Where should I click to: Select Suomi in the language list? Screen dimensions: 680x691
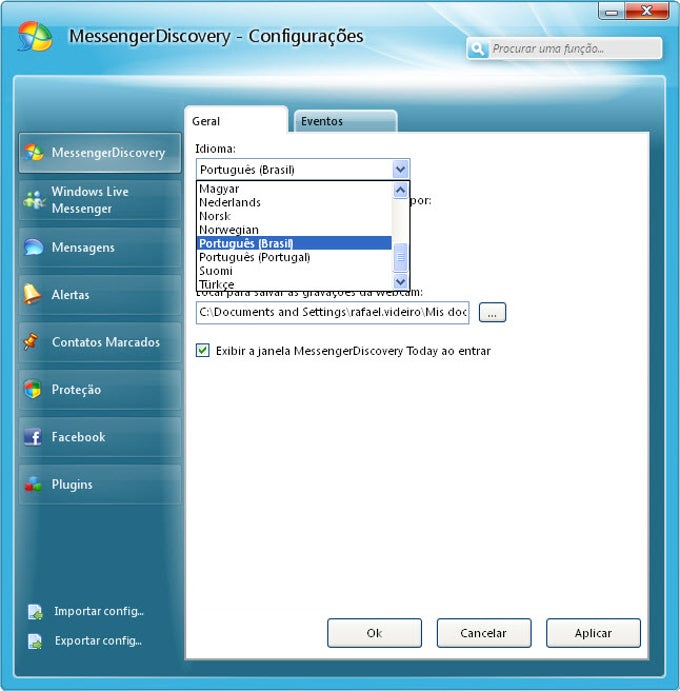[x=294, y=271]
